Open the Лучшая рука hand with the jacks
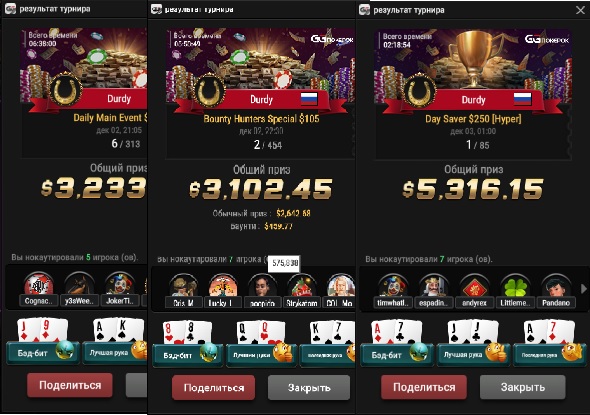 click(x=473, y=354)
